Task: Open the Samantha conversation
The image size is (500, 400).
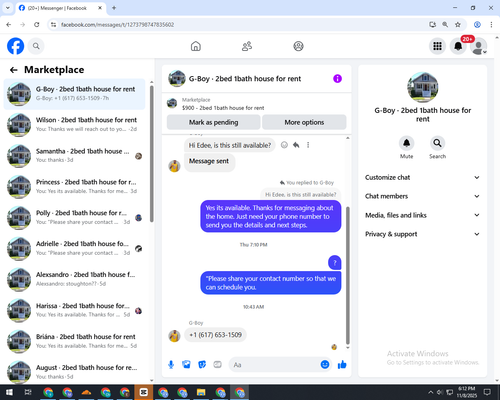Action: [x=74, y=155]
